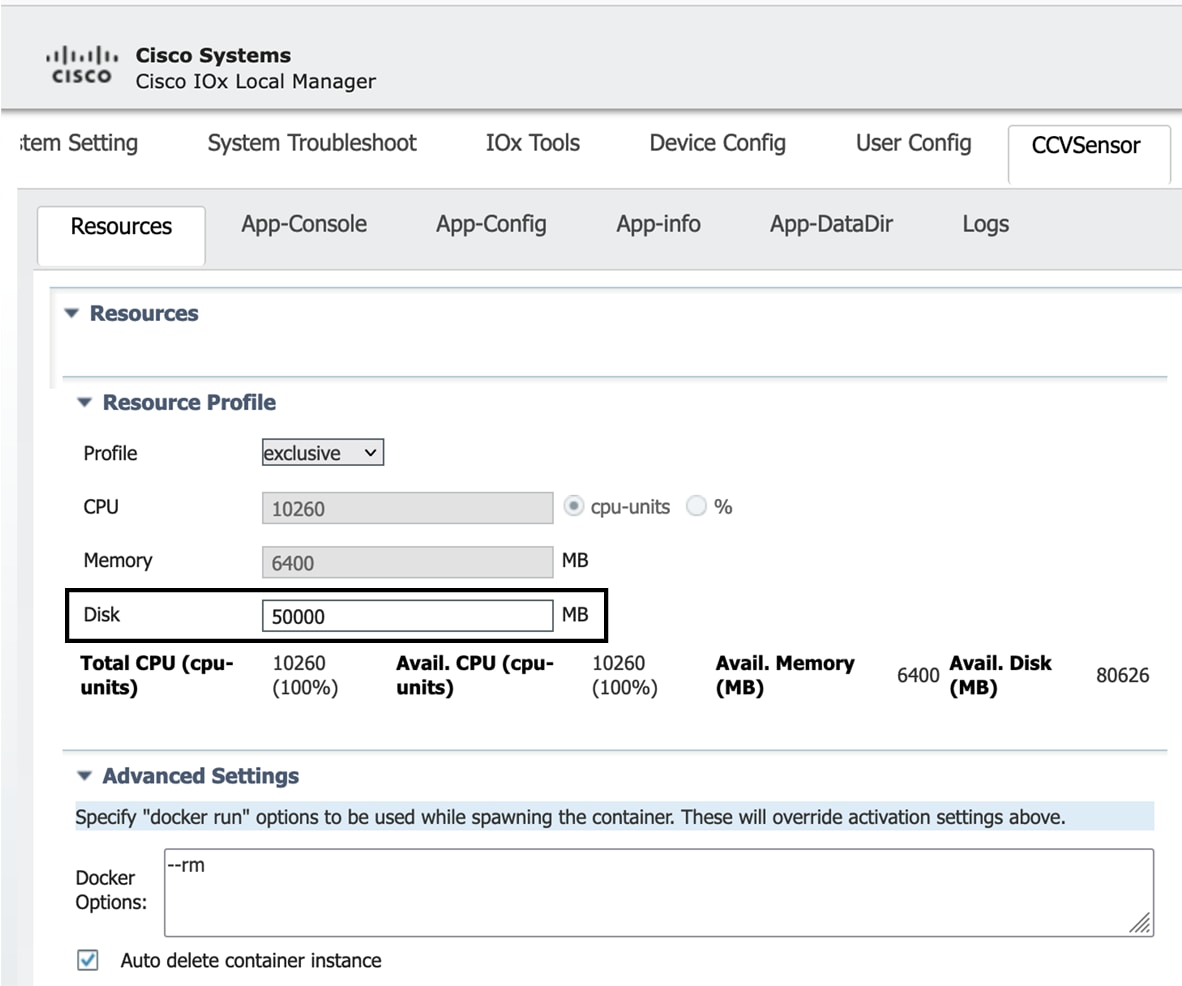Switch to the App-Console tab
This screenshot has height=986, width=1182.
coord(303,224)
